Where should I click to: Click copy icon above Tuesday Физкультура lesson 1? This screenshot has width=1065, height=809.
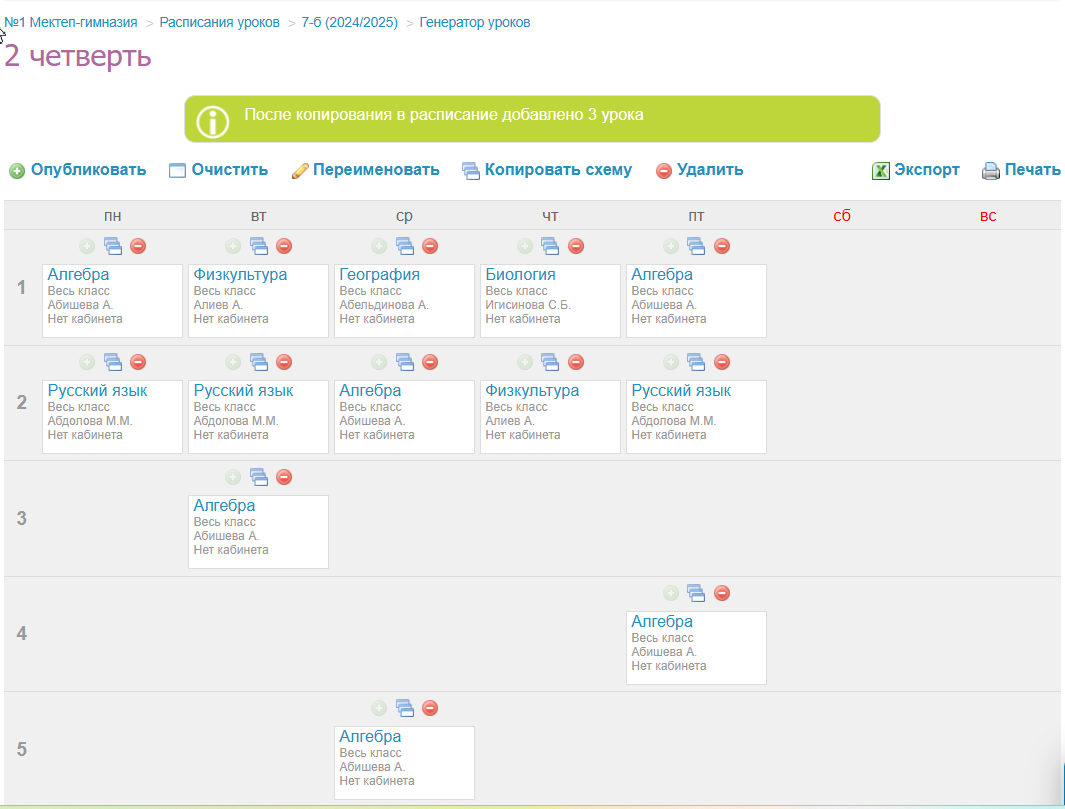pyautogui.click(x=259, y=246)
